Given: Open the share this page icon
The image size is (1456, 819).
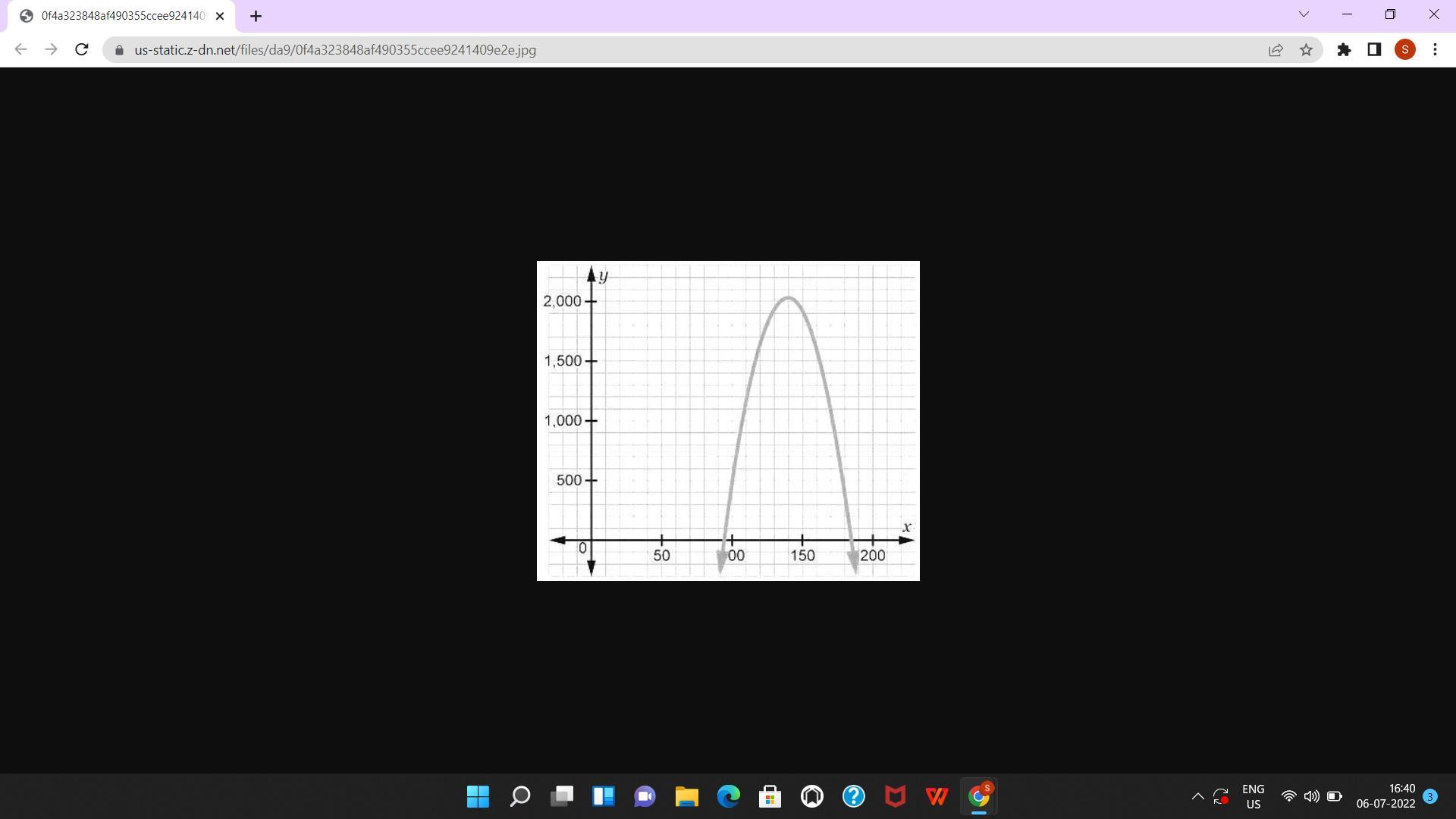Looking at the screenshot, I should (1276, 50).
